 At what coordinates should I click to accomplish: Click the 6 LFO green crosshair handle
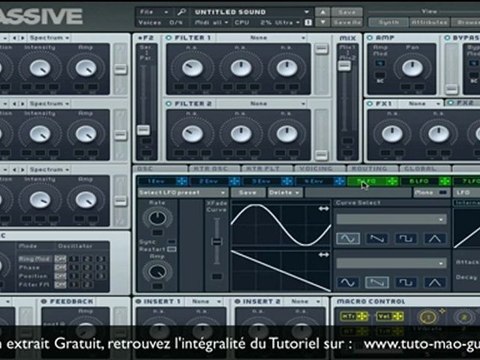(445, 181)
